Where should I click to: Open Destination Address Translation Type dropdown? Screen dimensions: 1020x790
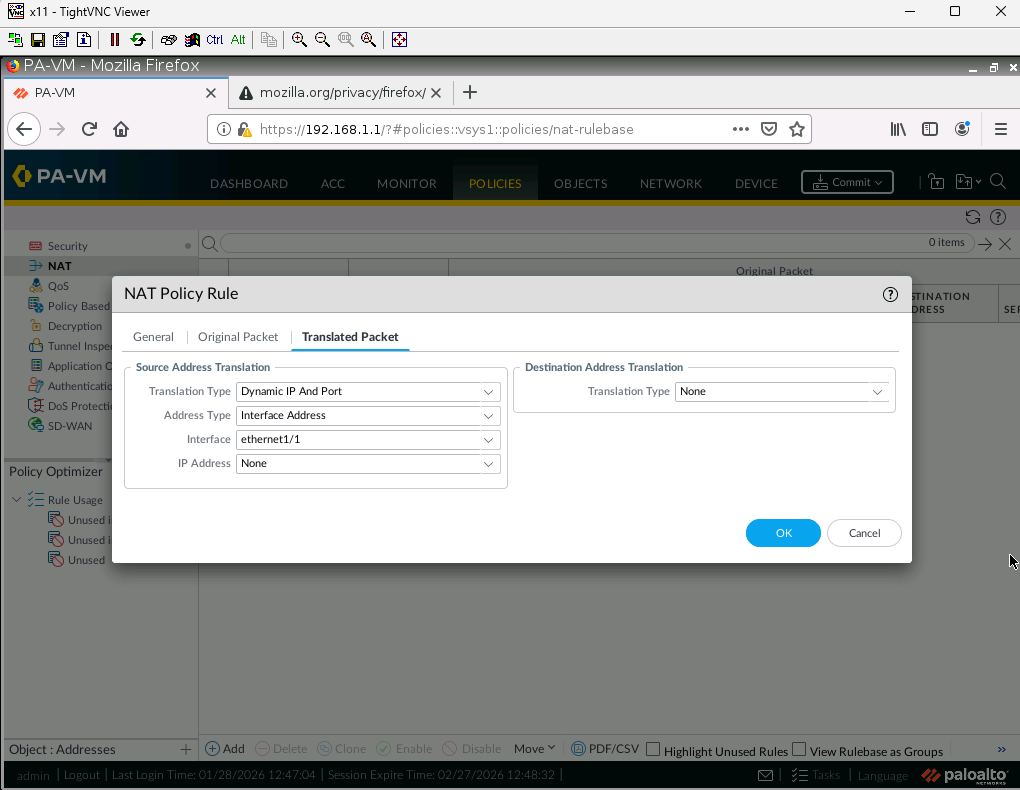781,391
